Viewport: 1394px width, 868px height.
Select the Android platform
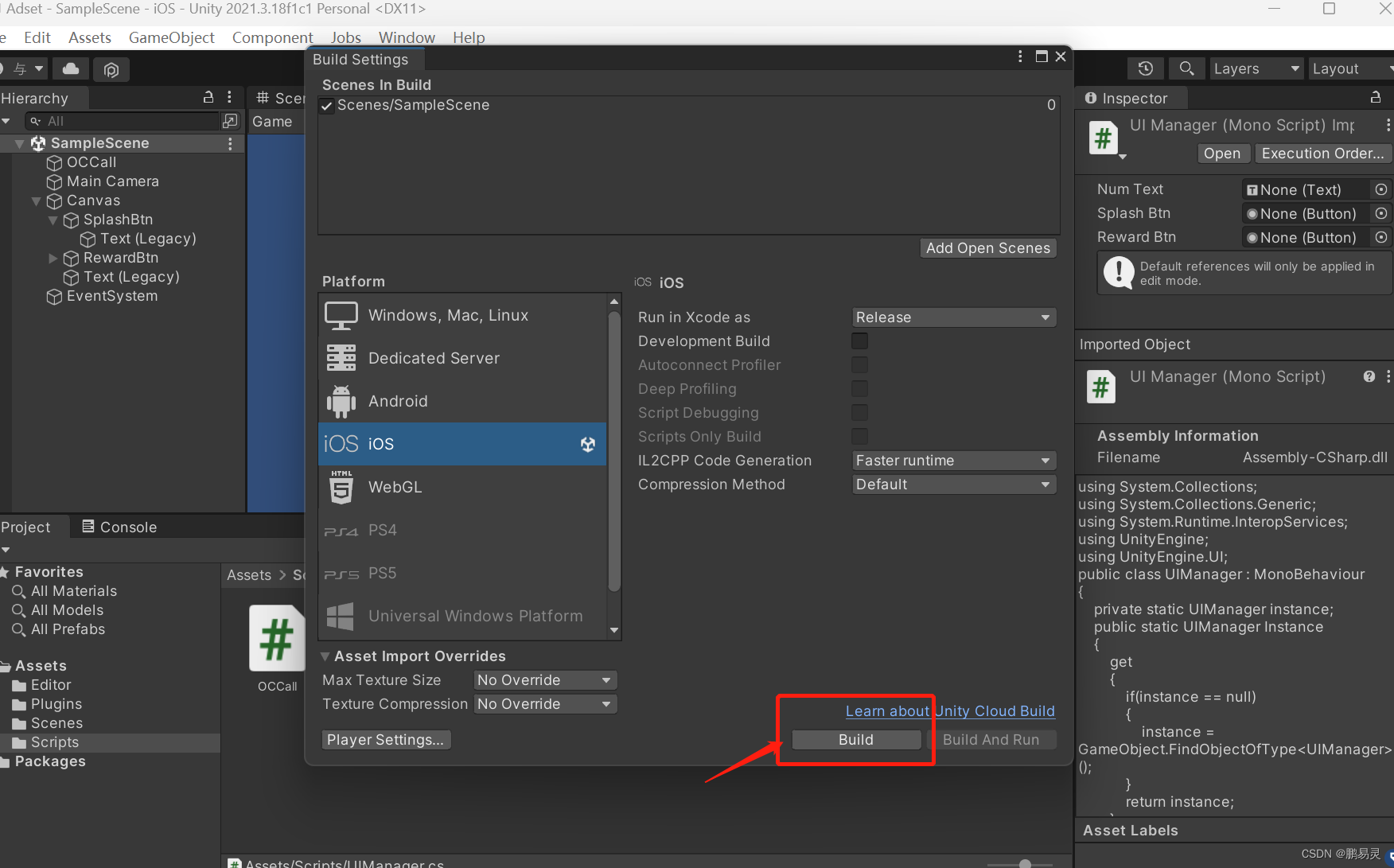(x=462, y=402)
